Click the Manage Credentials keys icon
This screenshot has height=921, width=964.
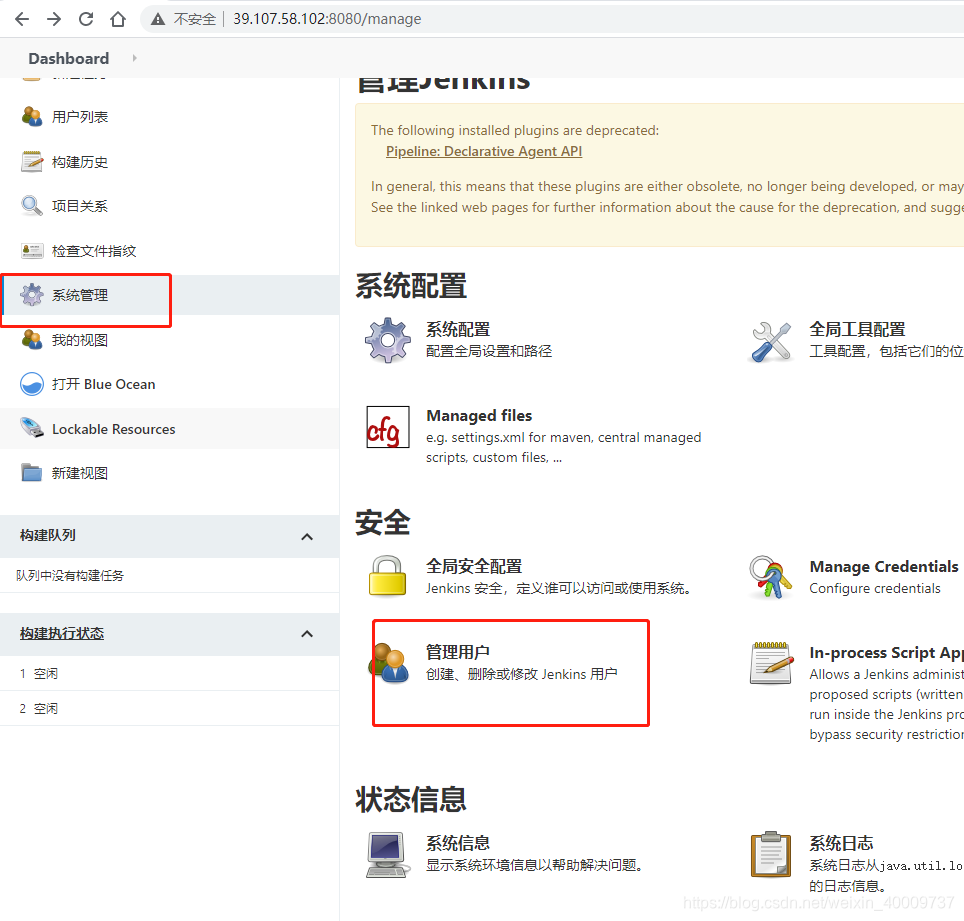click(x=770, y=577)
